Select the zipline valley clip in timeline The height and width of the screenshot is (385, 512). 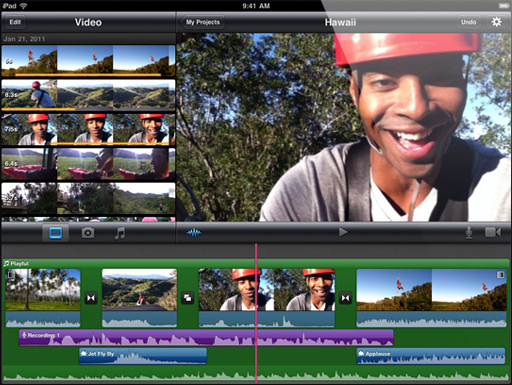point(139,298)
